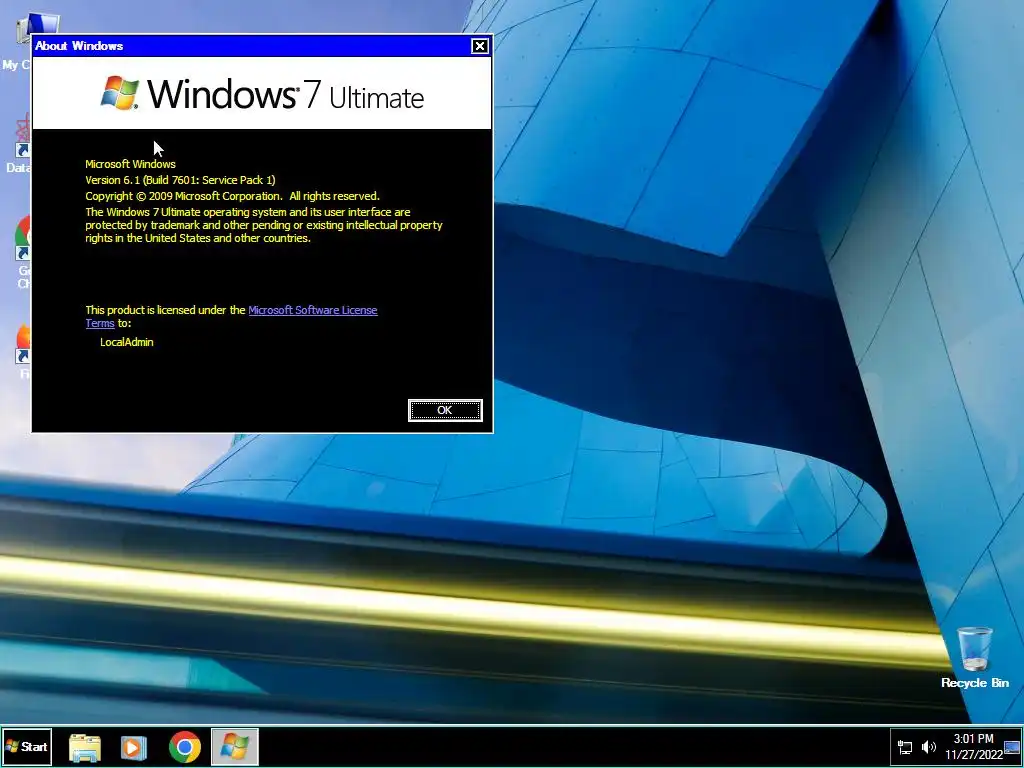The width and height of the screenshot is (1024, 768).
Task: Select the About Windows taskbar button
Action: click(234, 746)
